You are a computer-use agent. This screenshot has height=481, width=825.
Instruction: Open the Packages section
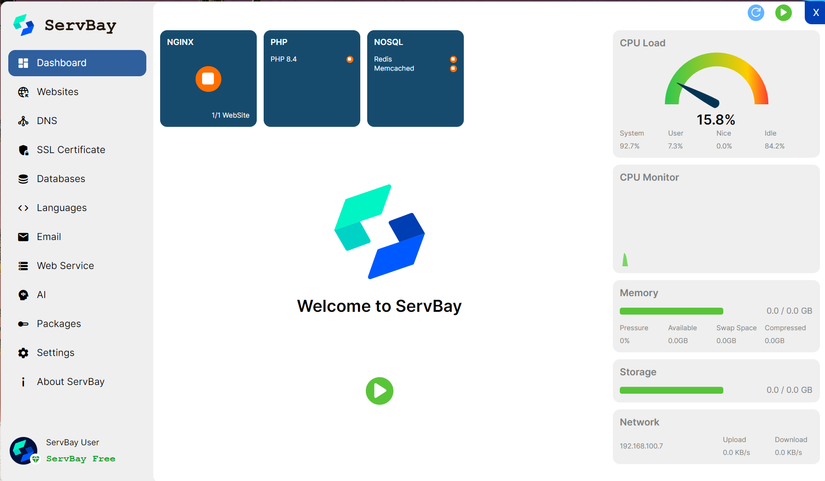pos(77,324)
